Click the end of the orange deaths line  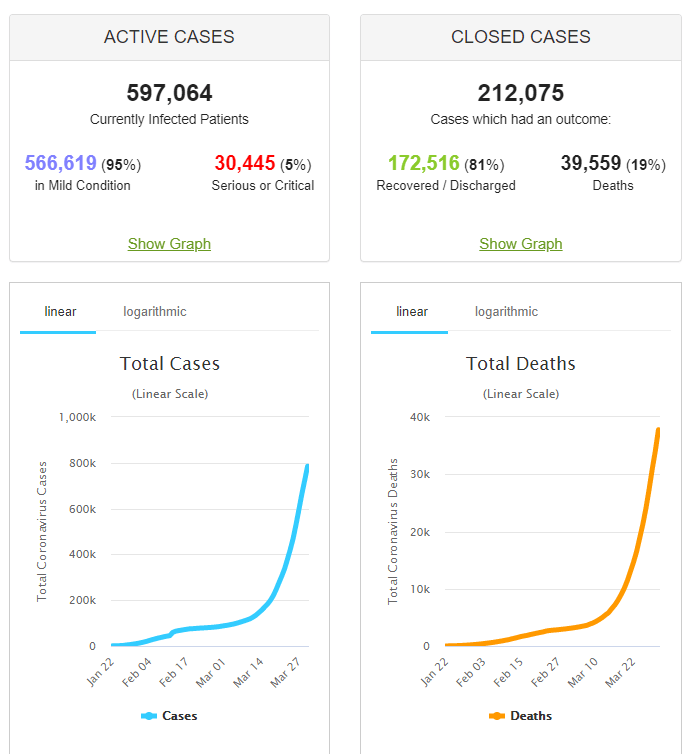click(x=658, y=430)
